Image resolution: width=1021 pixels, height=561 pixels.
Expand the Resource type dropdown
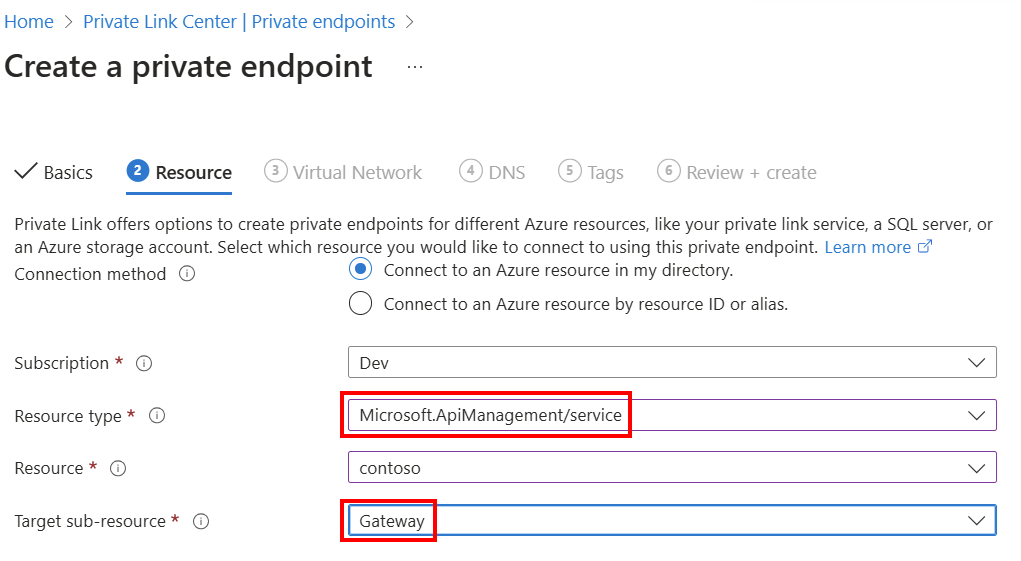point(671,415)
